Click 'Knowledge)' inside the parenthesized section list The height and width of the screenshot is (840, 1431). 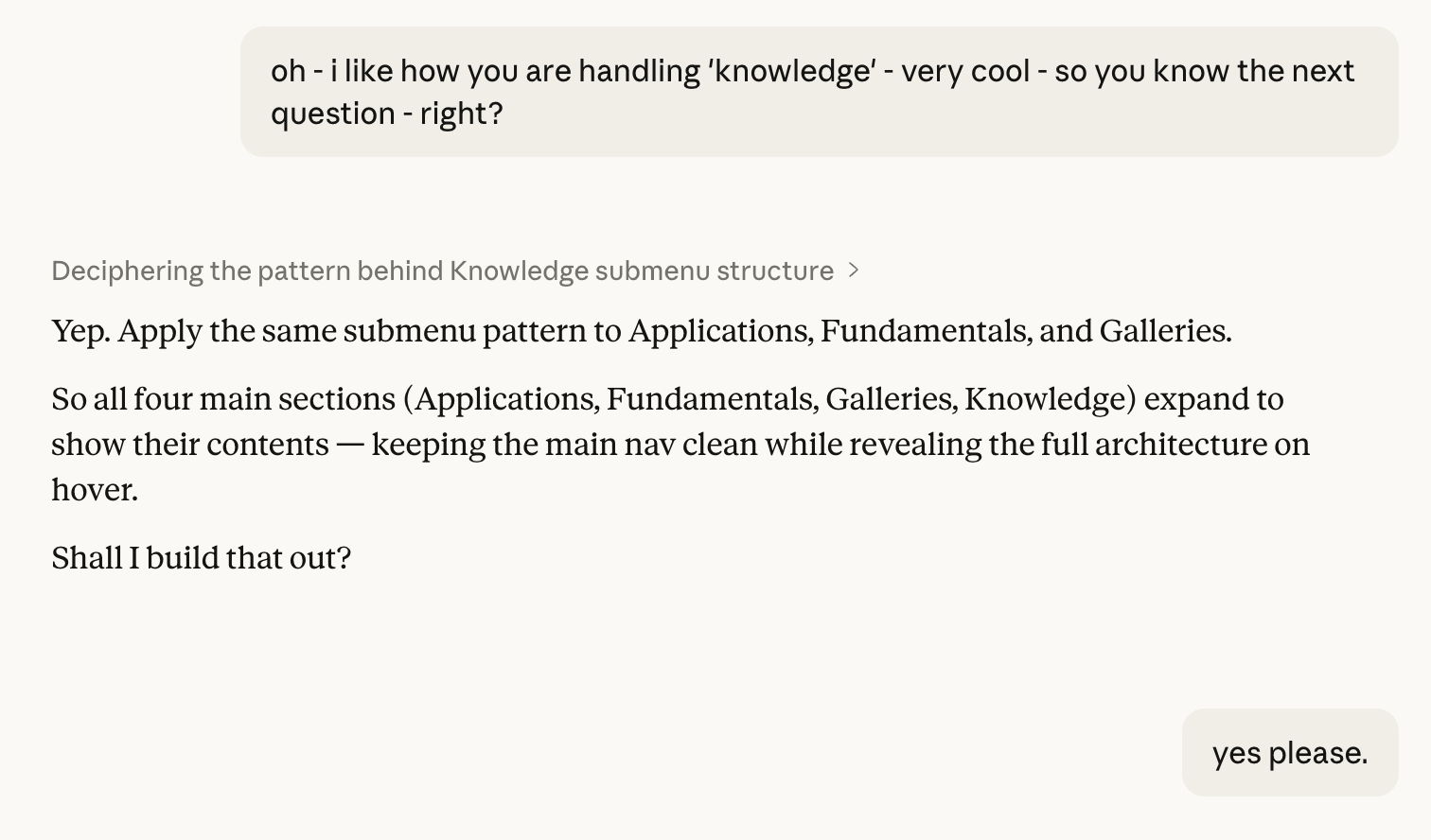pyautogui.click(x=1050, y=399)
